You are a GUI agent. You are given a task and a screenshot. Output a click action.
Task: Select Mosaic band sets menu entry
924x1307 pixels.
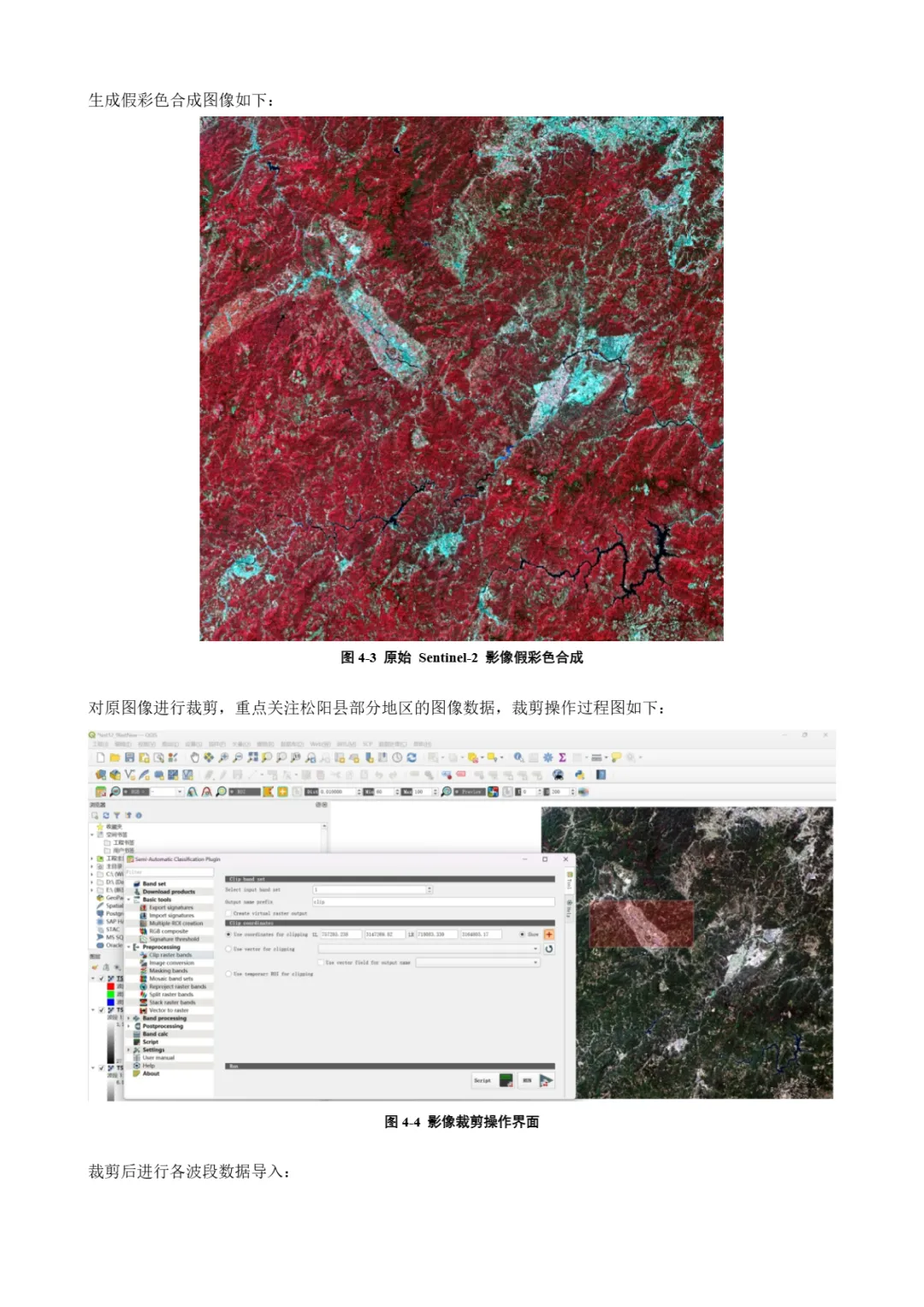[x=170, y=978]
